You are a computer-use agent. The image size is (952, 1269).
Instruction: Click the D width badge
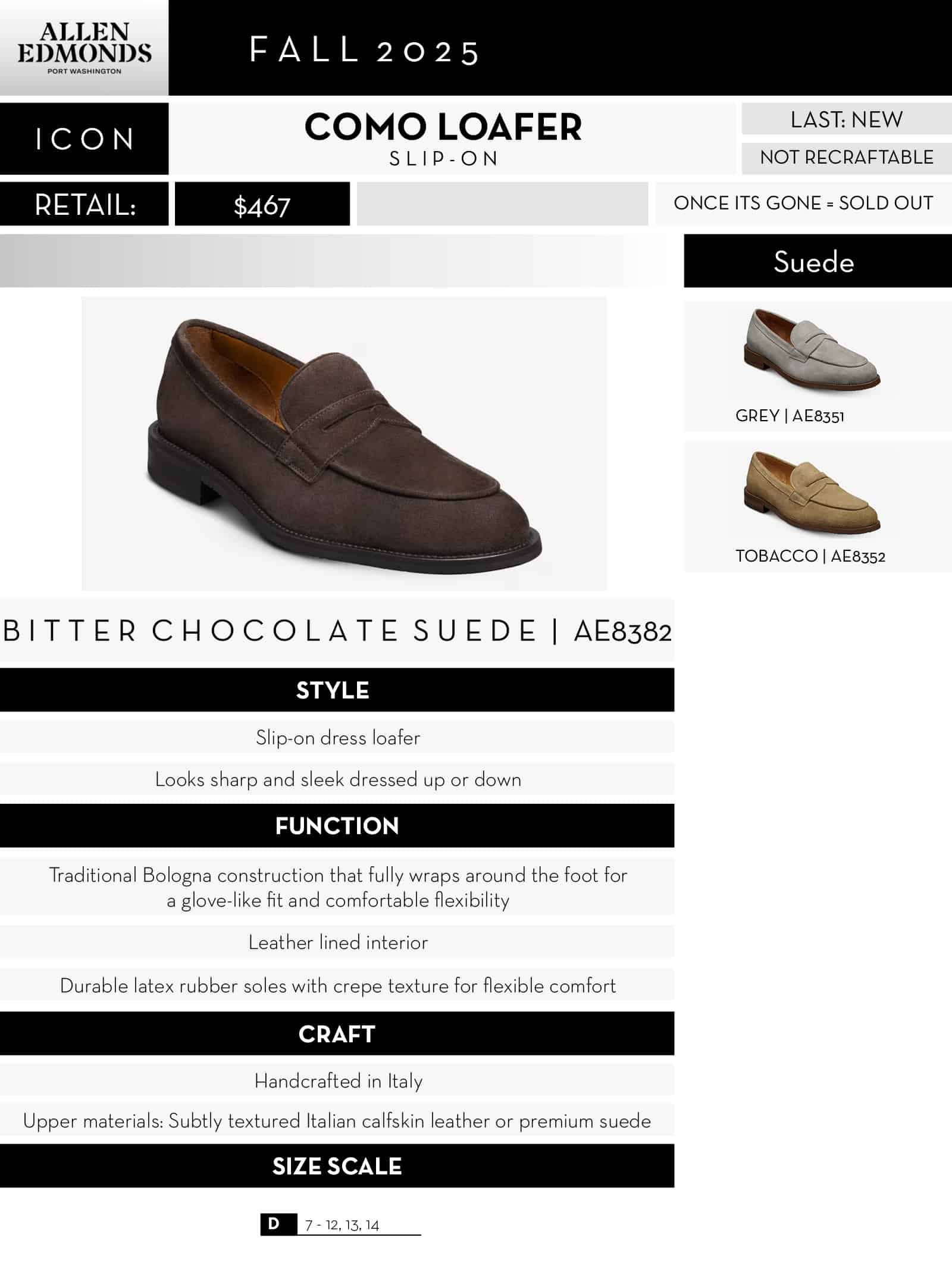274,1224
